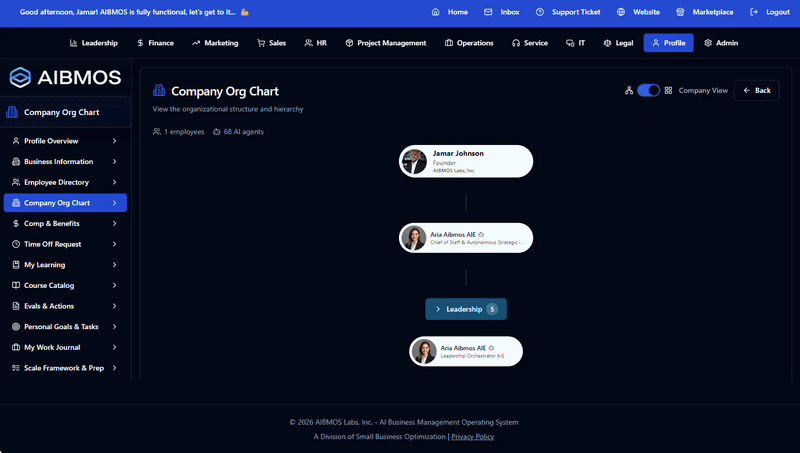Screen dimensions: 800x453
Task: Expand Company Org Chart sidebar chevron
Action: point(114,203)
